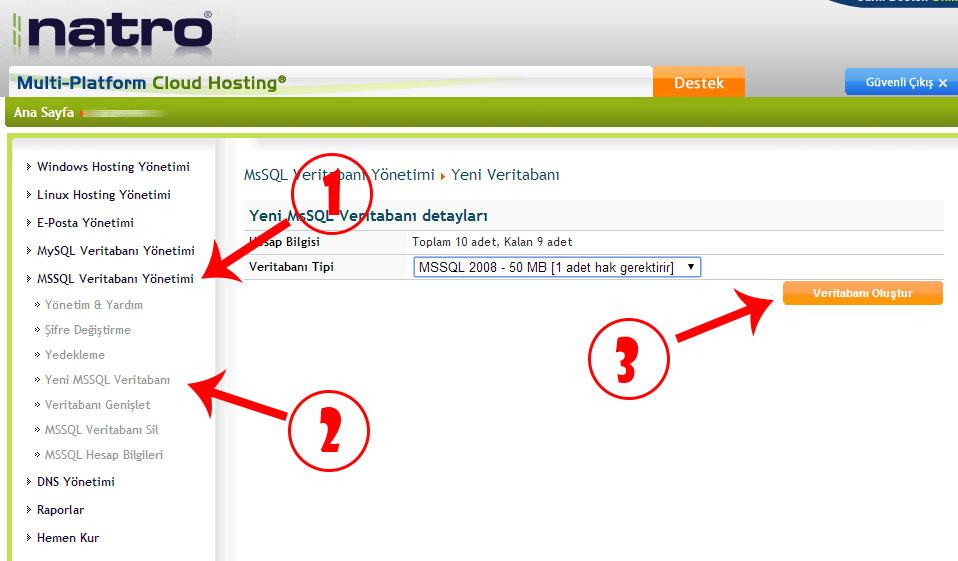Screen dimensions: 958x561
Task: Open the Veritabanı Tipi dropdown
Action: (557, 267)
